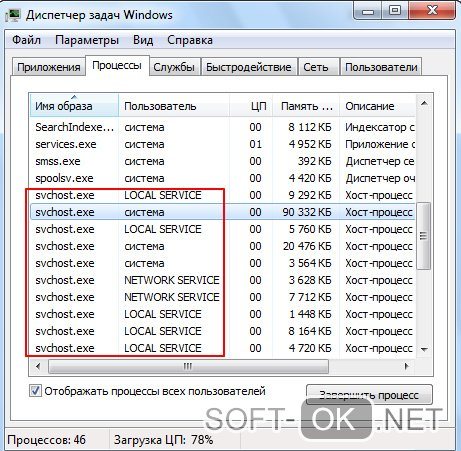Click the Индексатор description cell
The image size is (461, 451).
pos(380,127)
